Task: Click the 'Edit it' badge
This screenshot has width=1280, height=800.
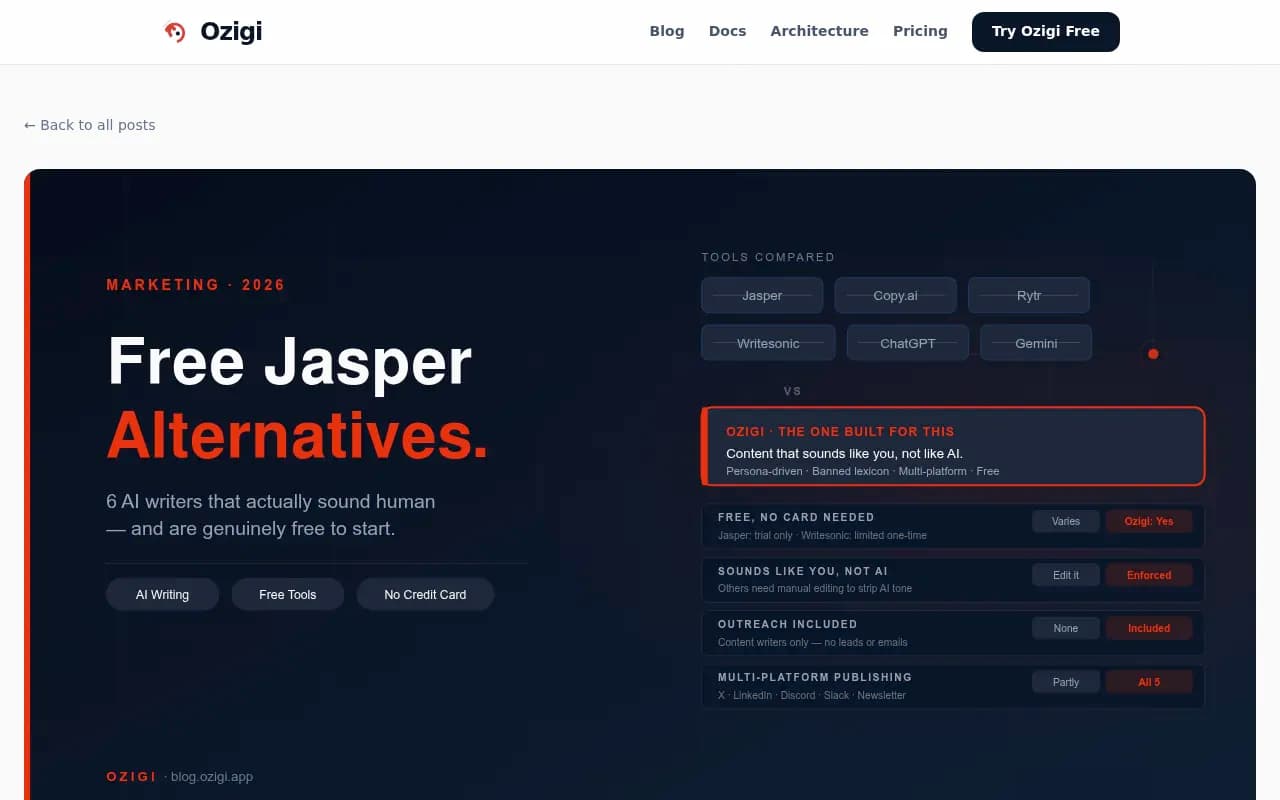Action: tap(1066, 575)
